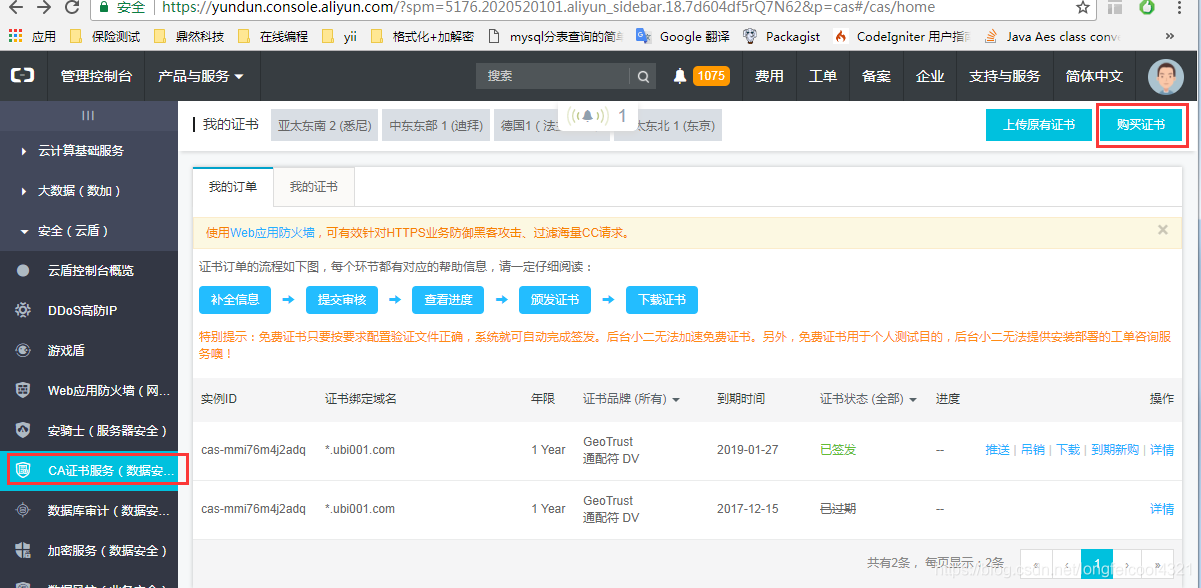Click the Web应用防火墙 link in the yellow banner
The image size is (1201, 588).
click(x=273, y=232)
